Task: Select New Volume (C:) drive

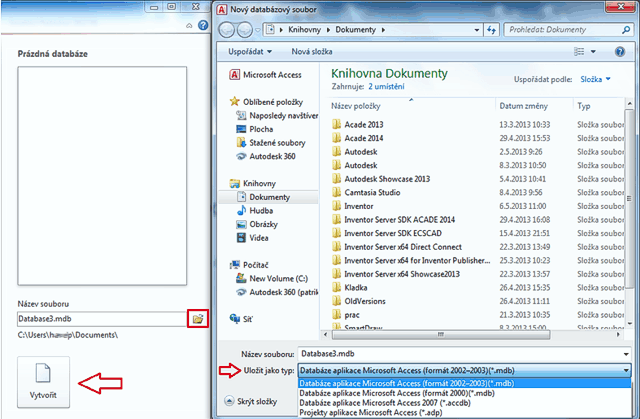Action: 272,278
